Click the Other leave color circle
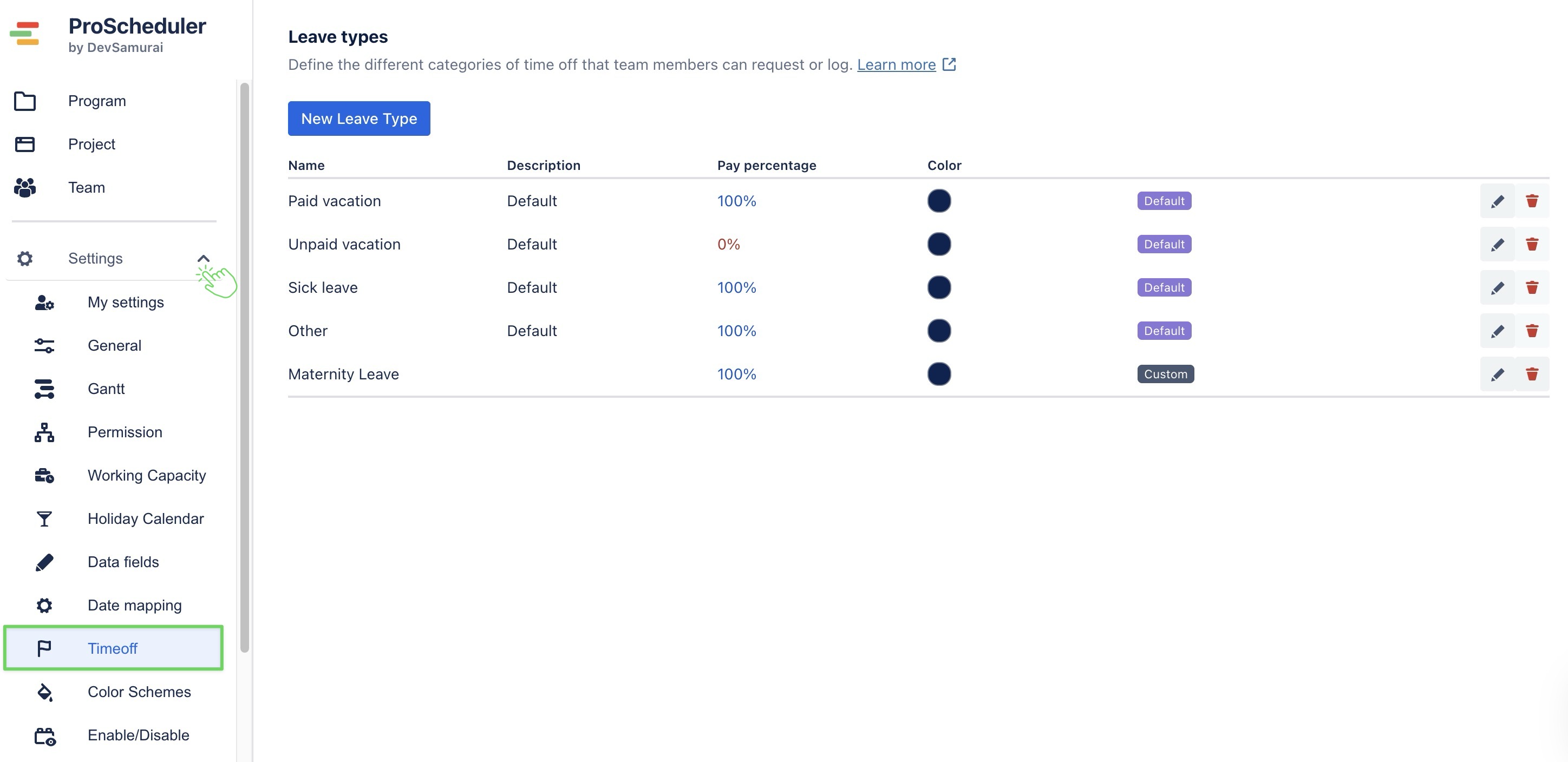The image size is (1568, 762). 939,331
